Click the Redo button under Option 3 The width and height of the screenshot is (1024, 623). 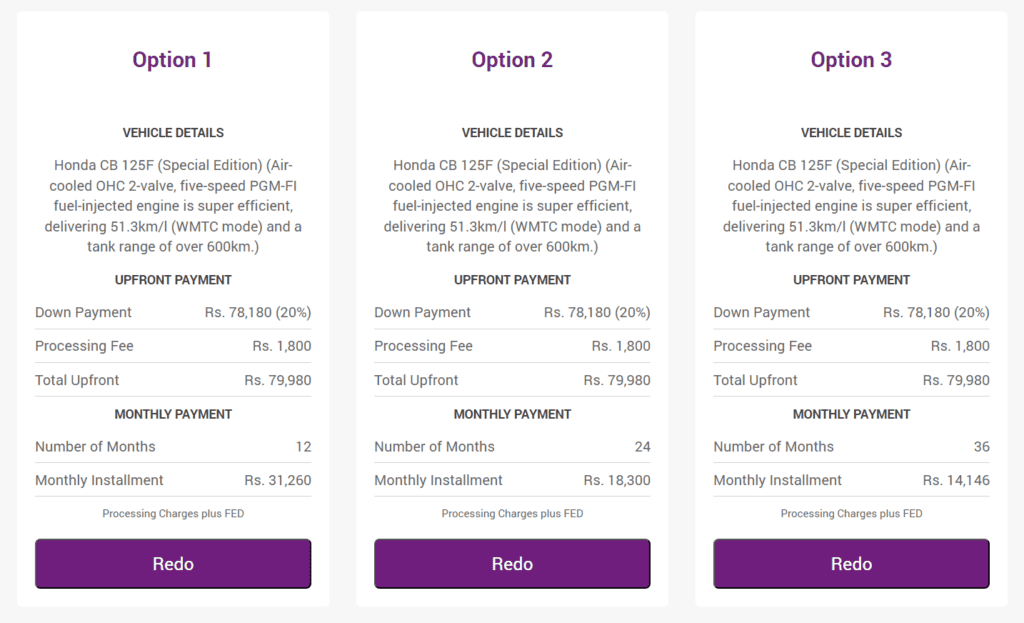851,564
